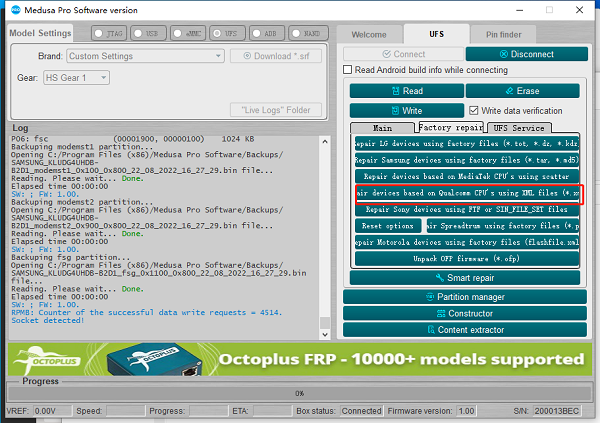This screenshot has width=600, height=423.
Task: Click the Erase eraser icon
Action: pos(509,91)
